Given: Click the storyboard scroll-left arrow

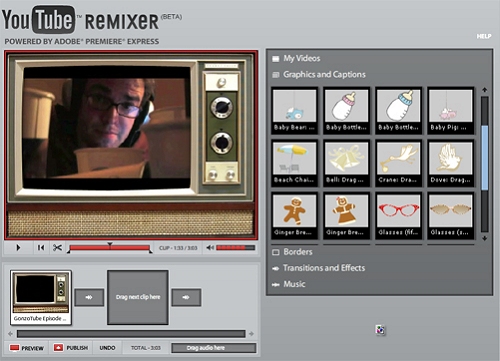Looking at the screenshot, I should coord(10,333).
